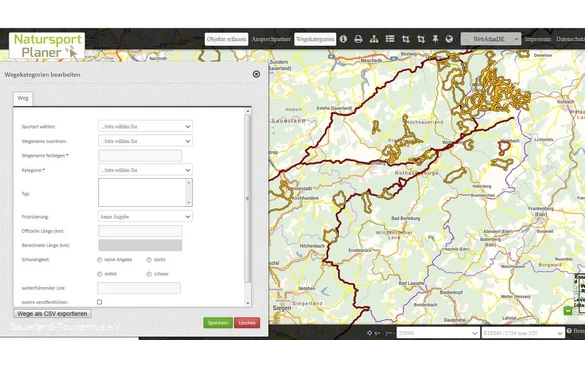Click the pushpin marker icon
This screenshot has width=585, height=366.
(x=435, y=39)
